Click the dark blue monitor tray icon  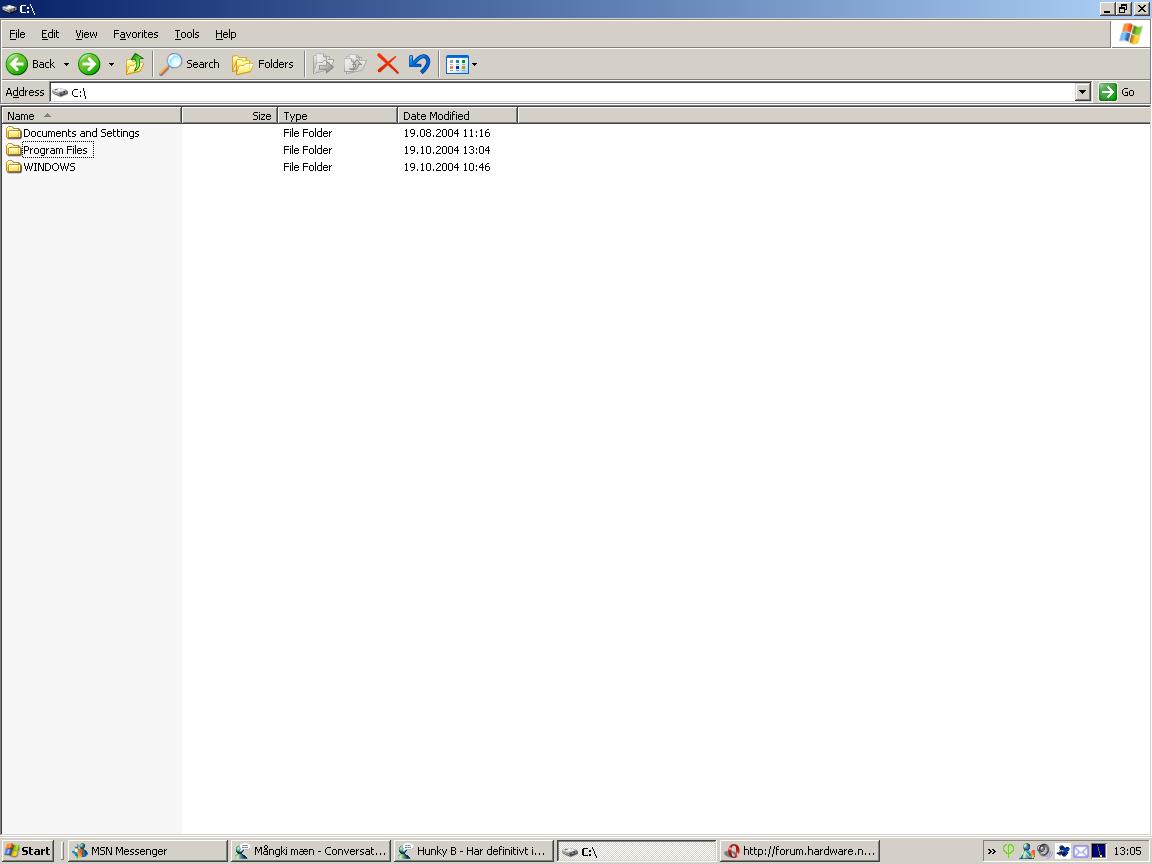click(1099, 851)
